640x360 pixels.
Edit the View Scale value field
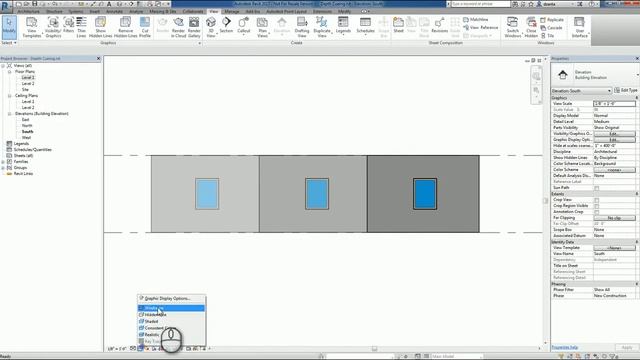614,104
